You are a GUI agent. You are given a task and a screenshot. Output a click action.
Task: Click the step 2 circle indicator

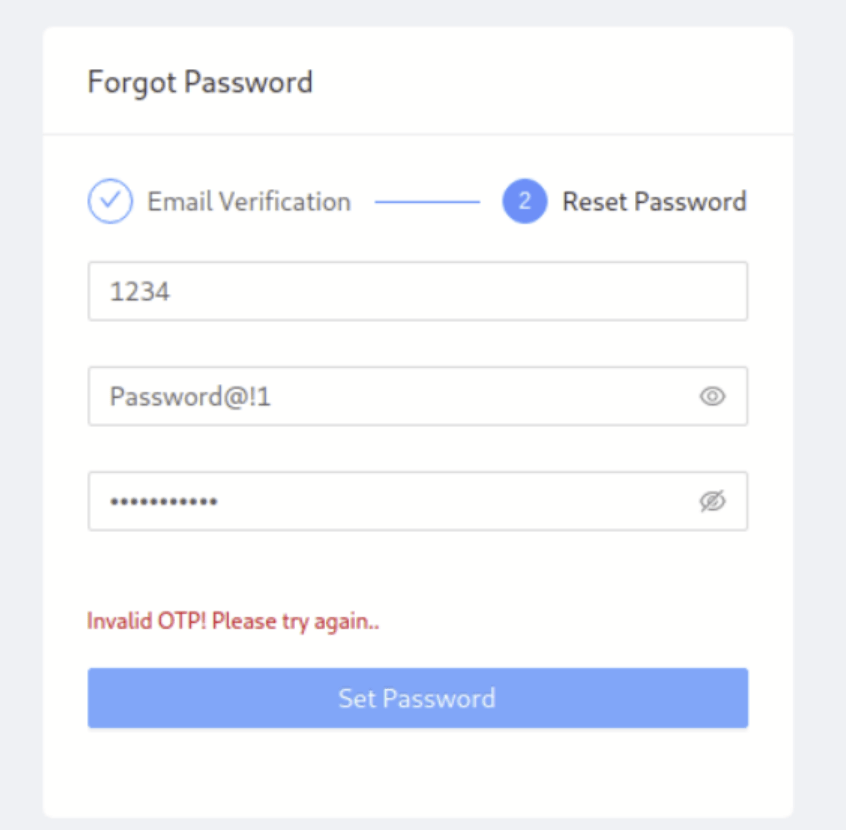point(523,201)
